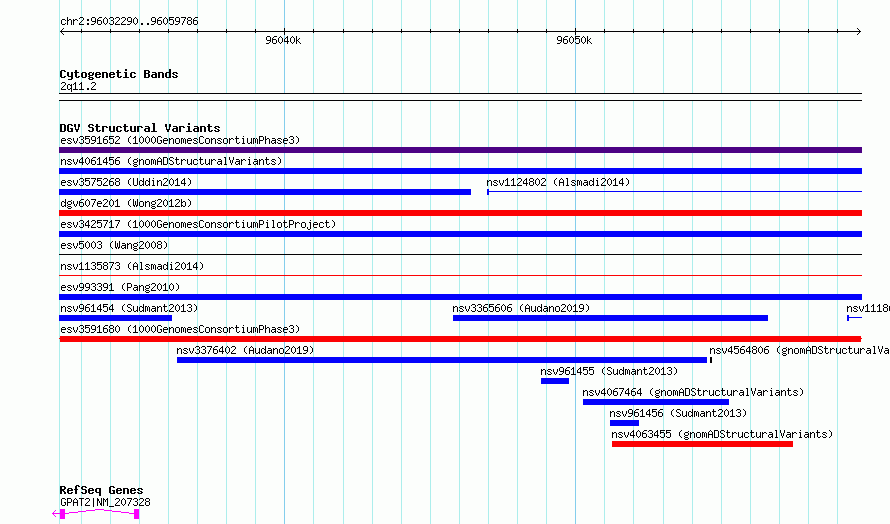Click the nsv4067464 gnomAD blue bar
The height and width of the screenshot is (524, 890).
click(x=656, y=402)
